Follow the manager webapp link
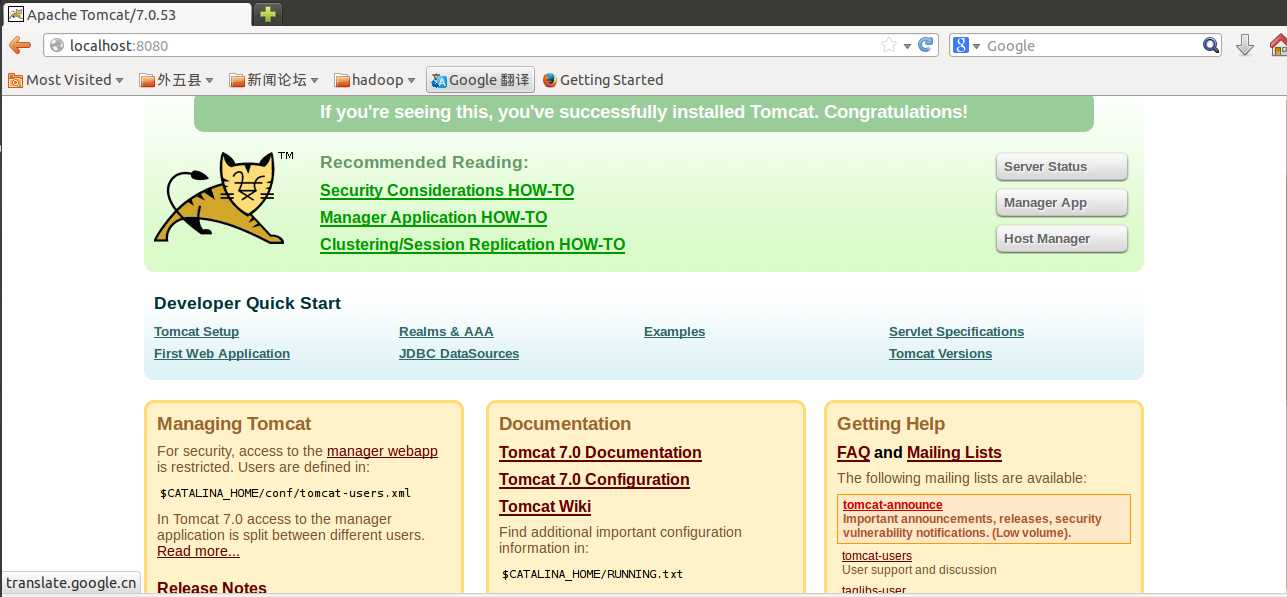The image size is (1287, 597). [382, 451]
